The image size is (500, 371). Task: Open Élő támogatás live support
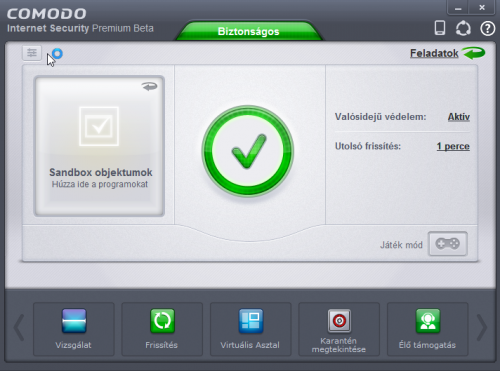(427, 329)
